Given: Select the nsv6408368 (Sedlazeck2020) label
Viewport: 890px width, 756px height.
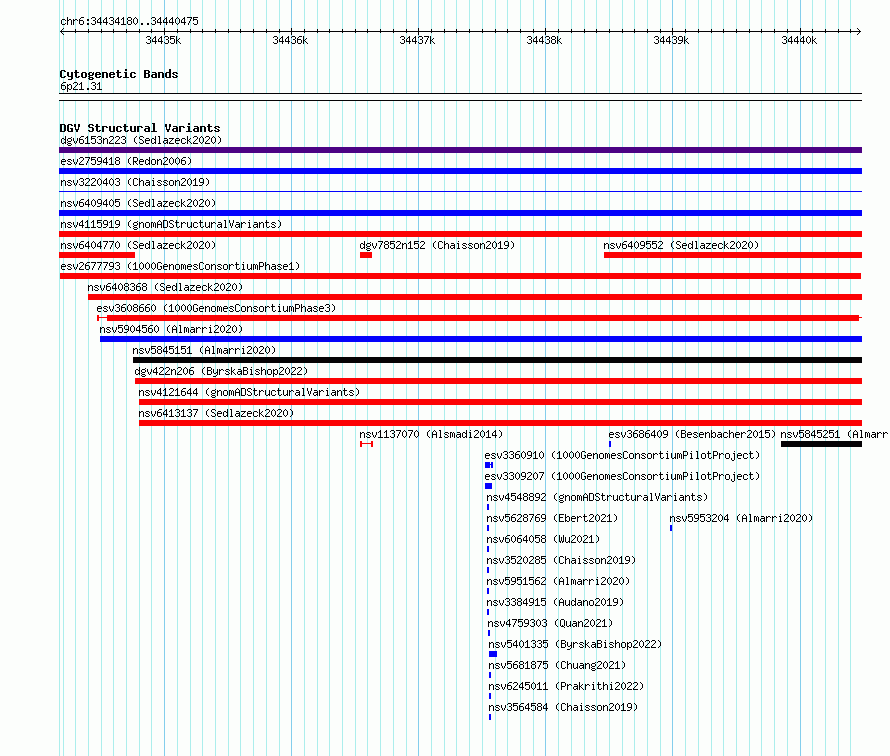Looking at the screenshot, I should 165,287.
